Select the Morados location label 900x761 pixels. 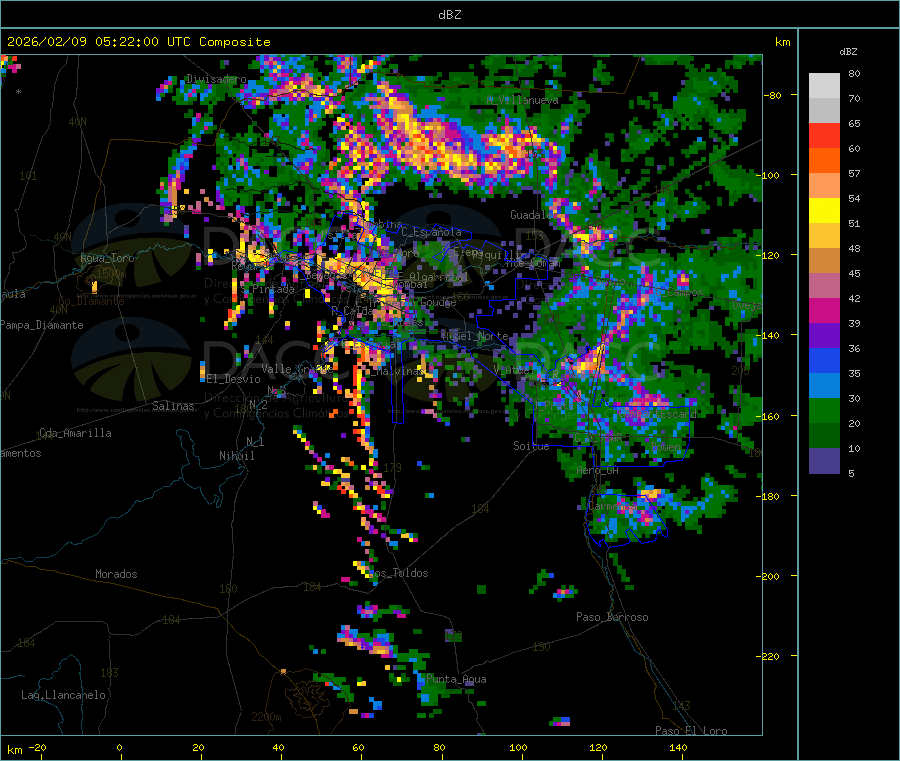tap(117, 574)
